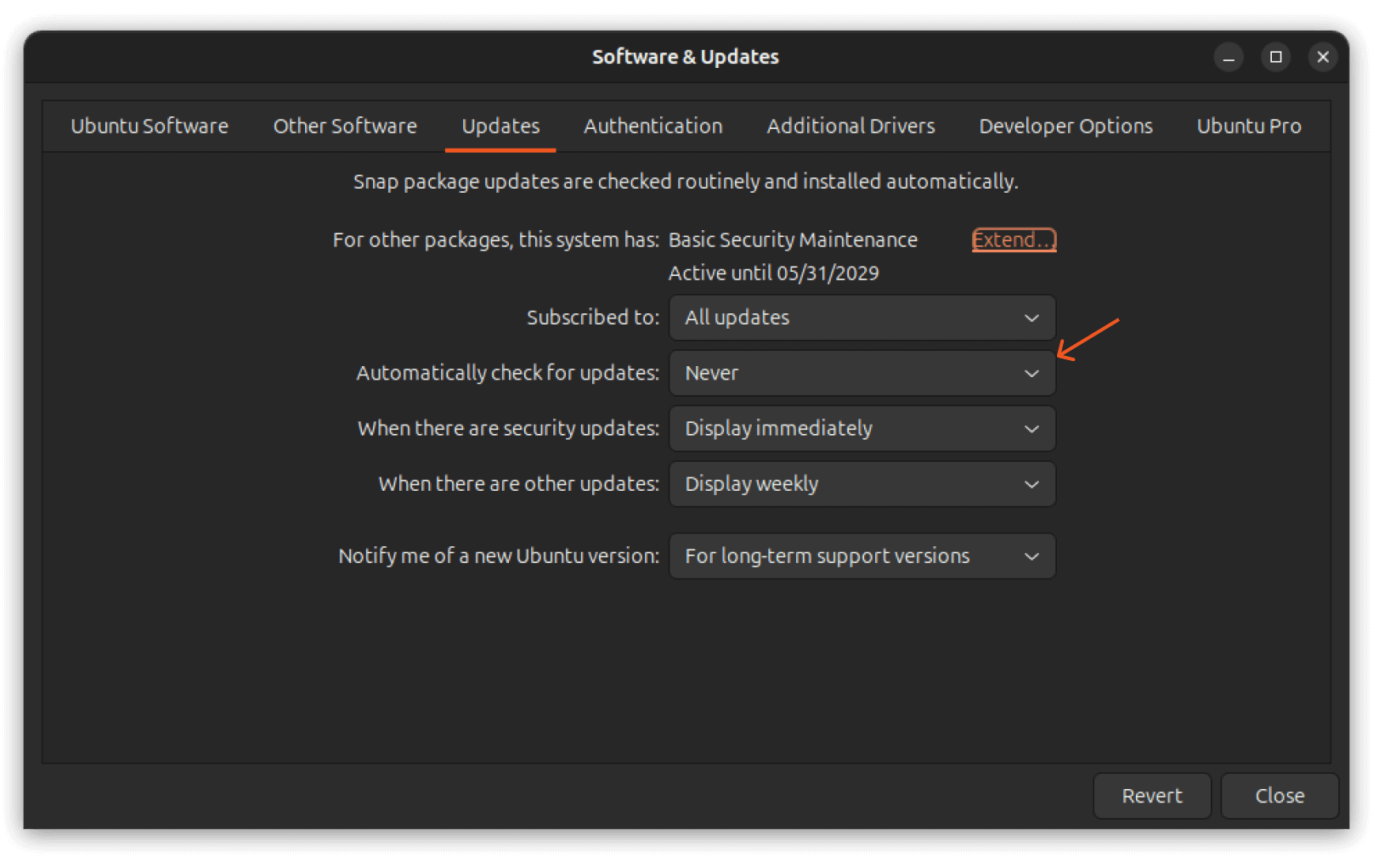Maximize the Software & Updates window

pos(1275,57)
